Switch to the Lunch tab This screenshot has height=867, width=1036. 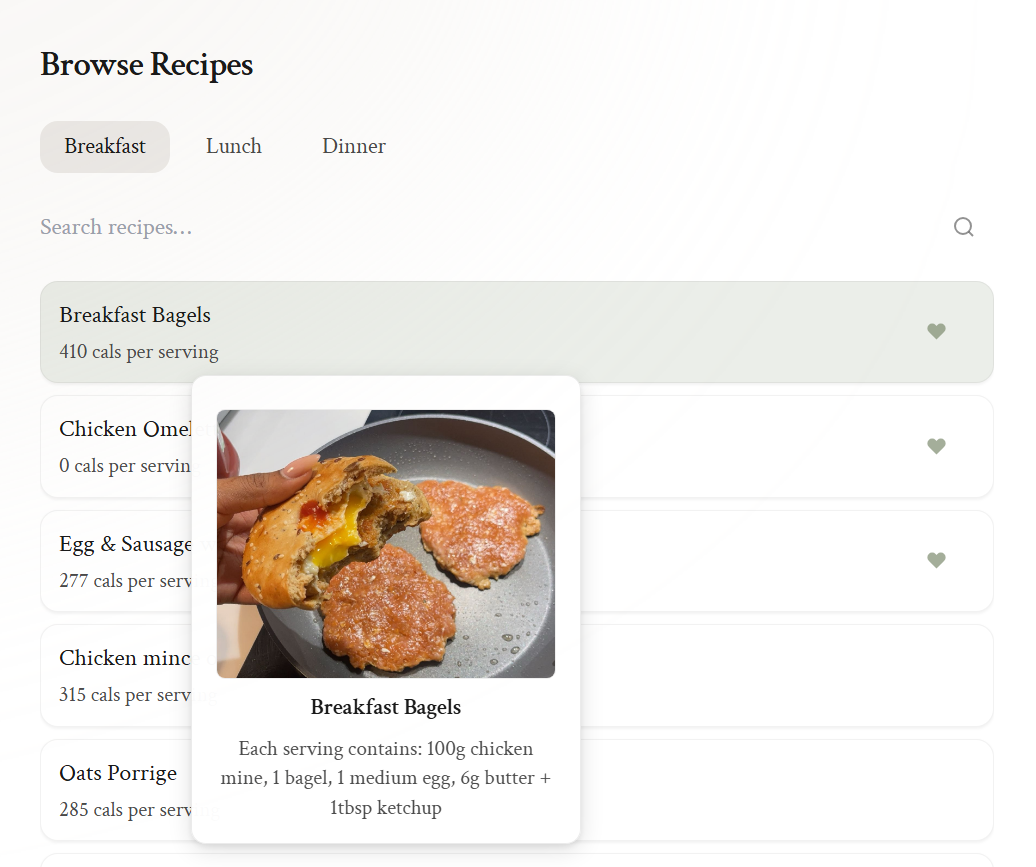[x=234, y=147]
